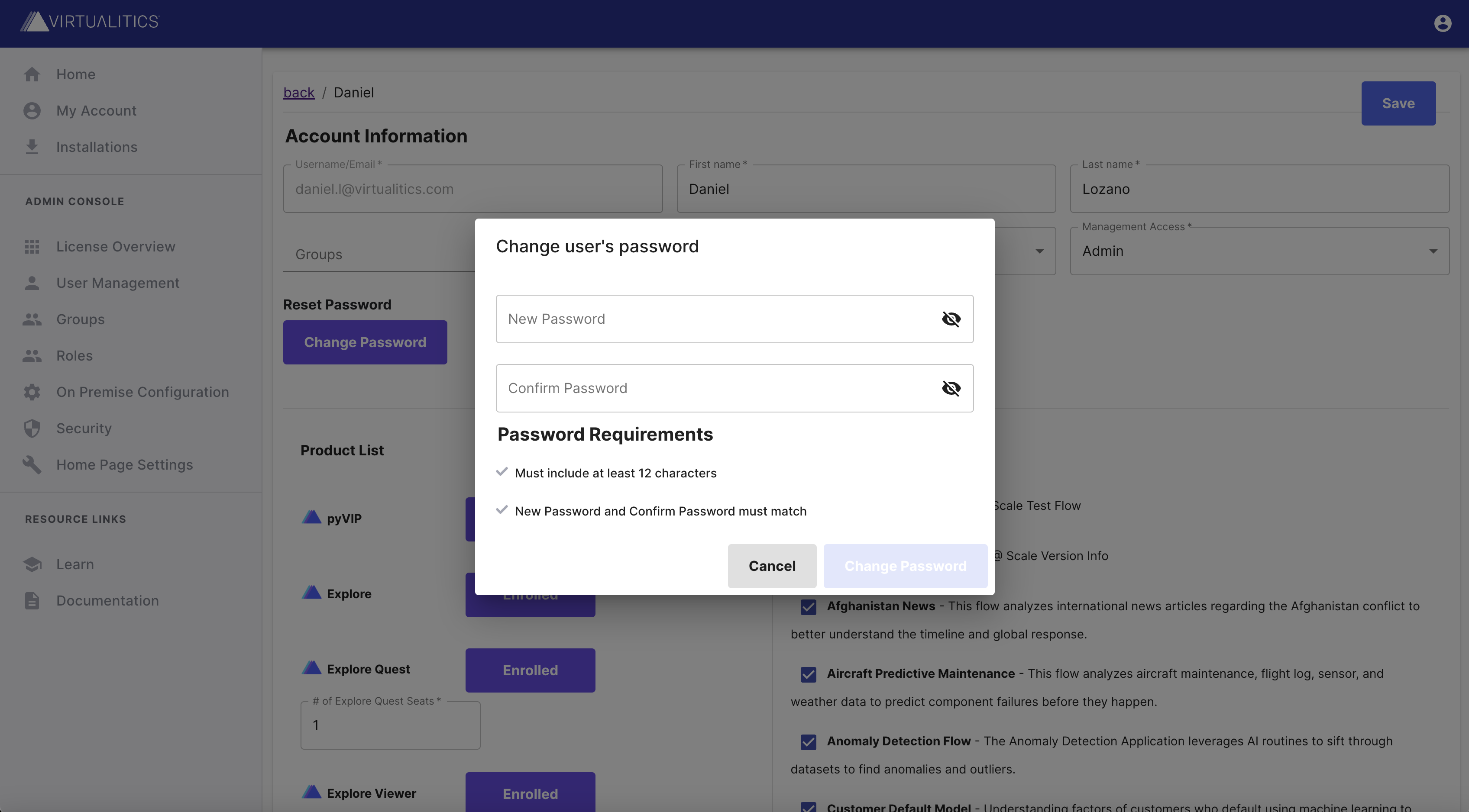Click the user profile icon in top bar

point(1443,23)
